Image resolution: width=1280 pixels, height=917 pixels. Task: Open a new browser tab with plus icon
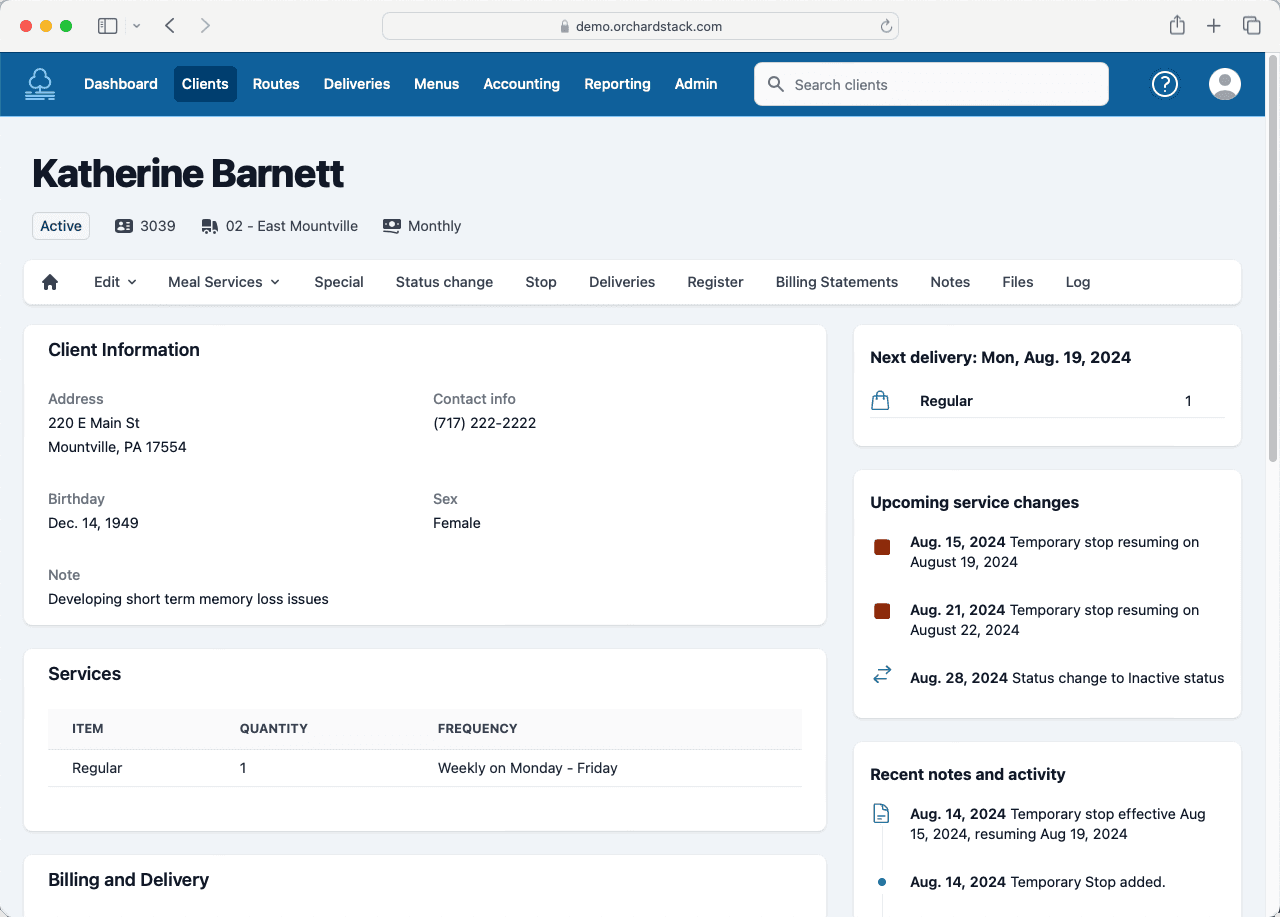(x=1213, y=26)
